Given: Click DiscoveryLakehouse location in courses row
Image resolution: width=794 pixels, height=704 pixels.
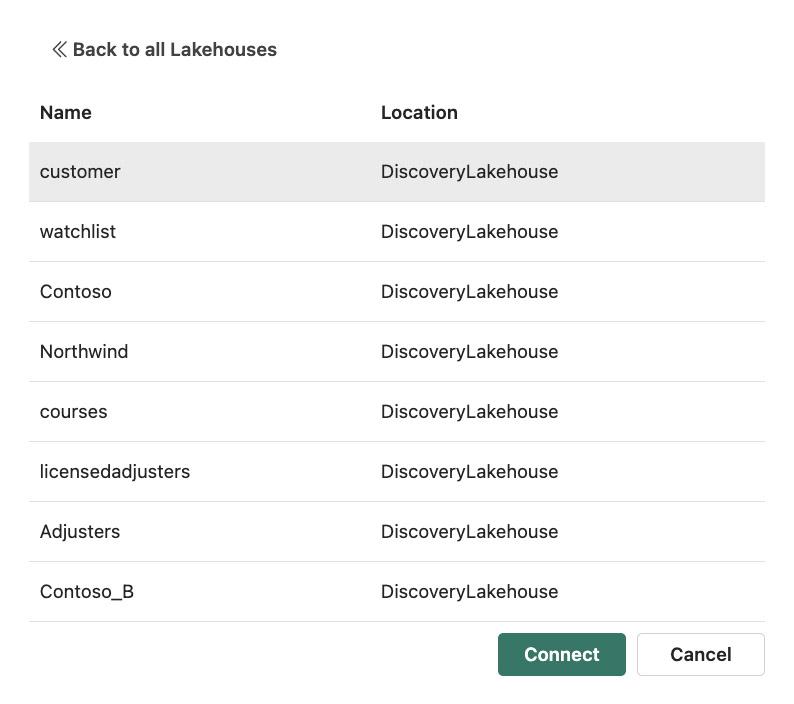Looking at the screenshot, I should (469, 412).
